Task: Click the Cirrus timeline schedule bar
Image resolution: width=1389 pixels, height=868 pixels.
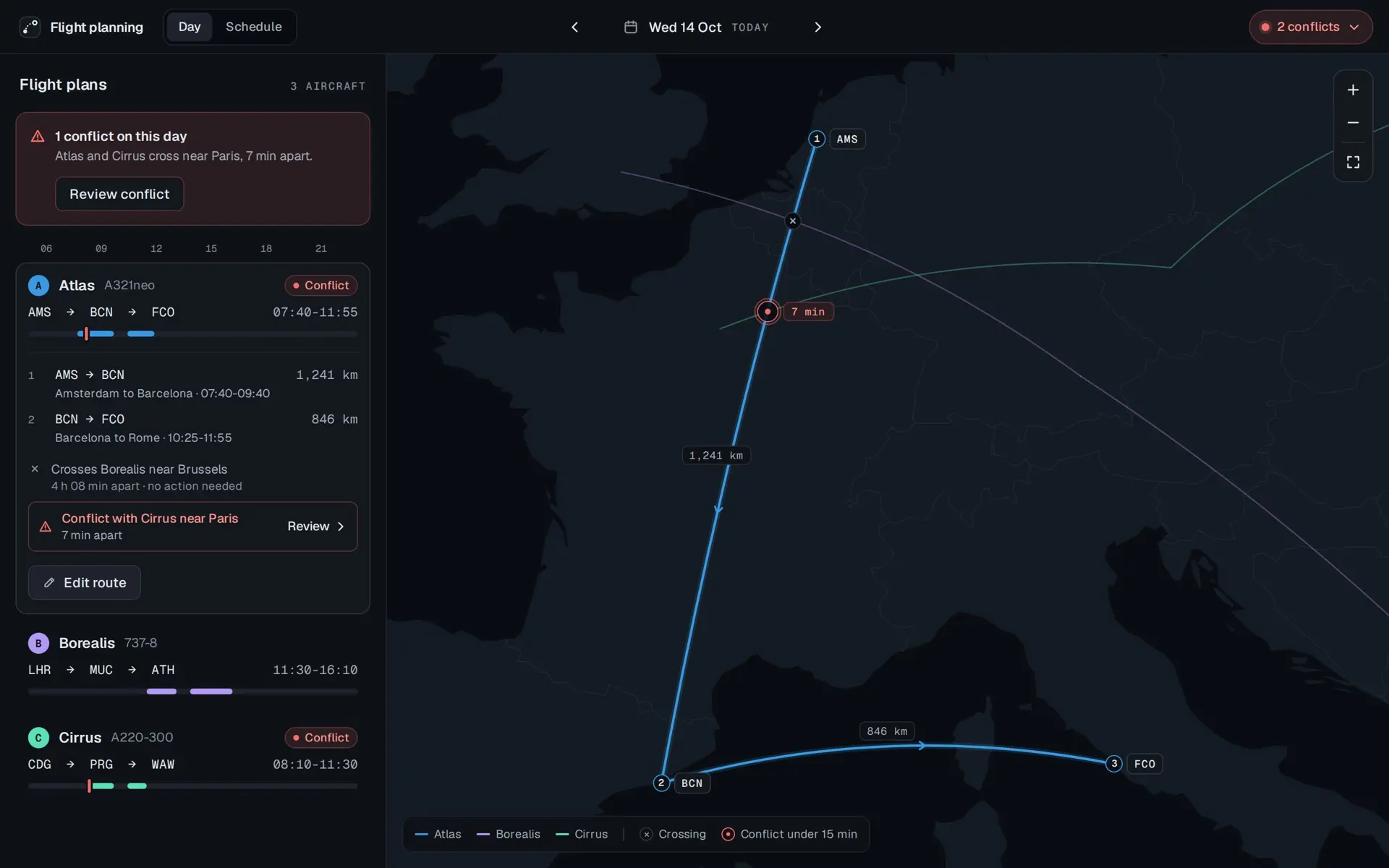Action: [192, 786]
